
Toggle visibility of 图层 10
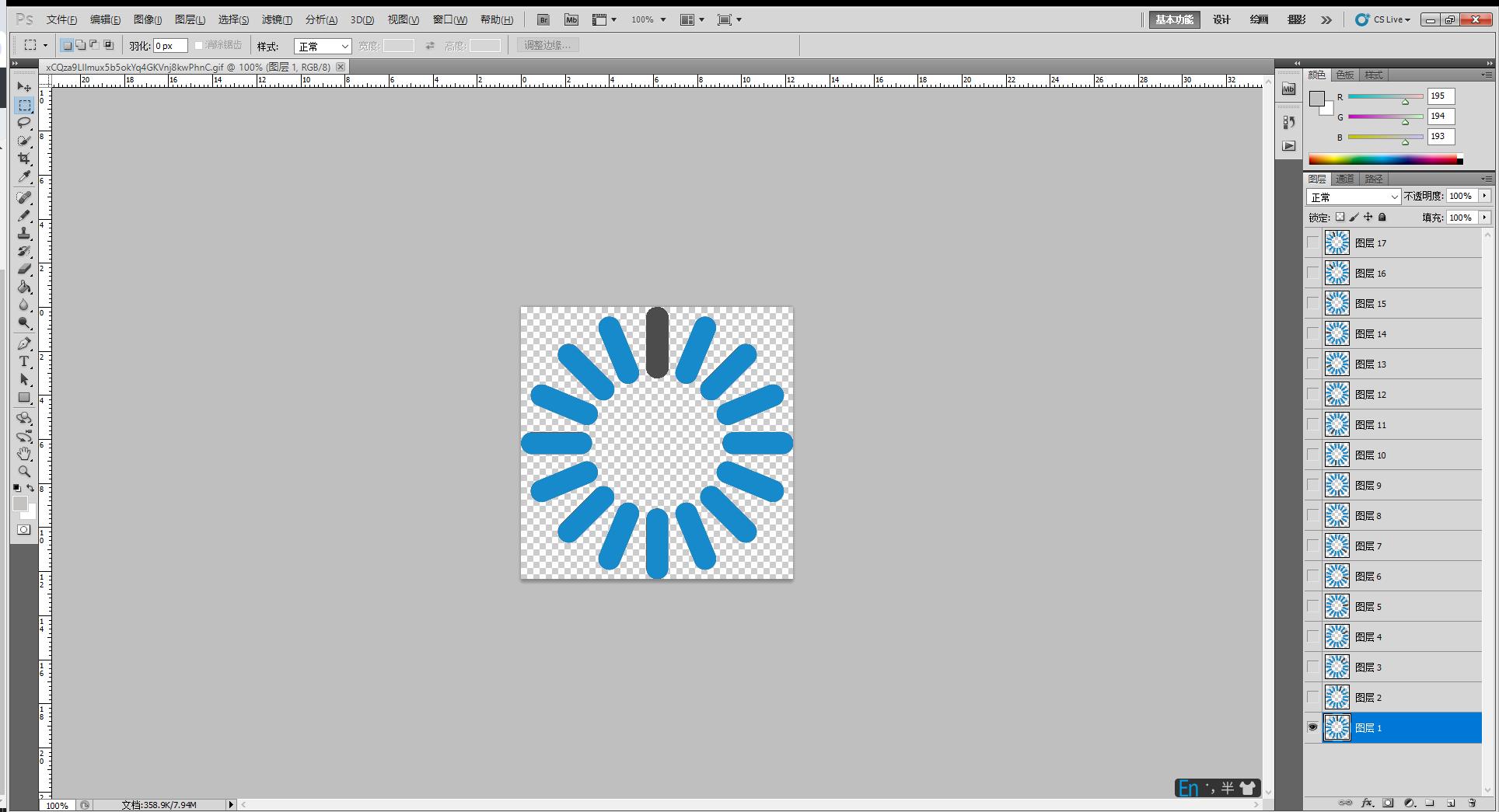(1313, 455)
